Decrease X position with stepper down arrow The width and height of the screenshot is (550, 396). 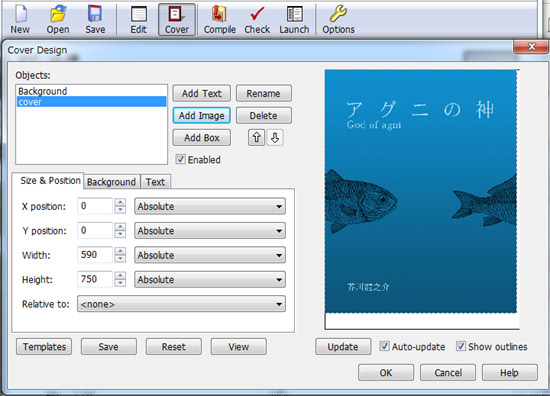120,210
